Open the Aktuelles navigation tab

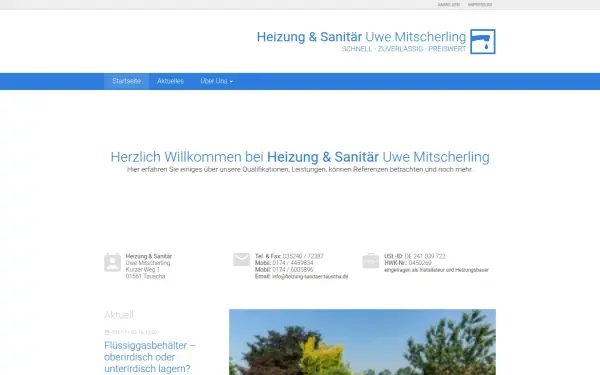click(x=170, y=81)
